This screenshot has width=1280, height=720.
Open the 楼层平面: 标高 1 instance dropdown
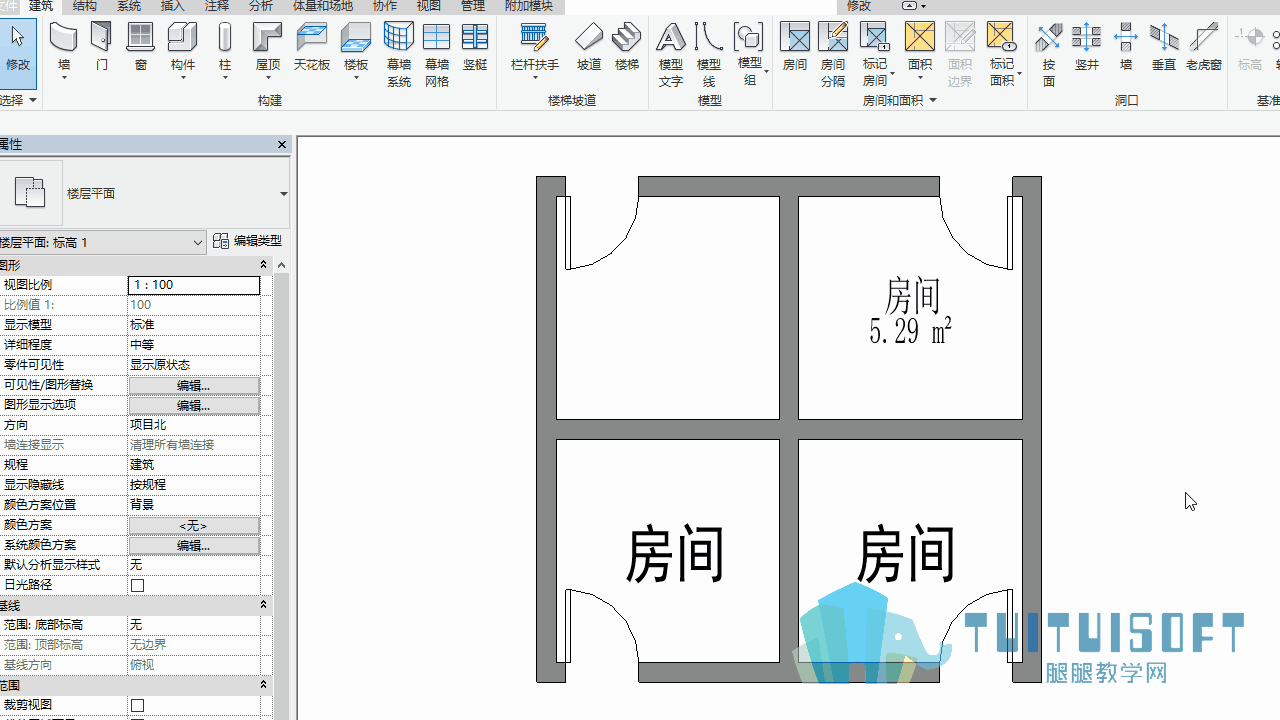(198, 242)
